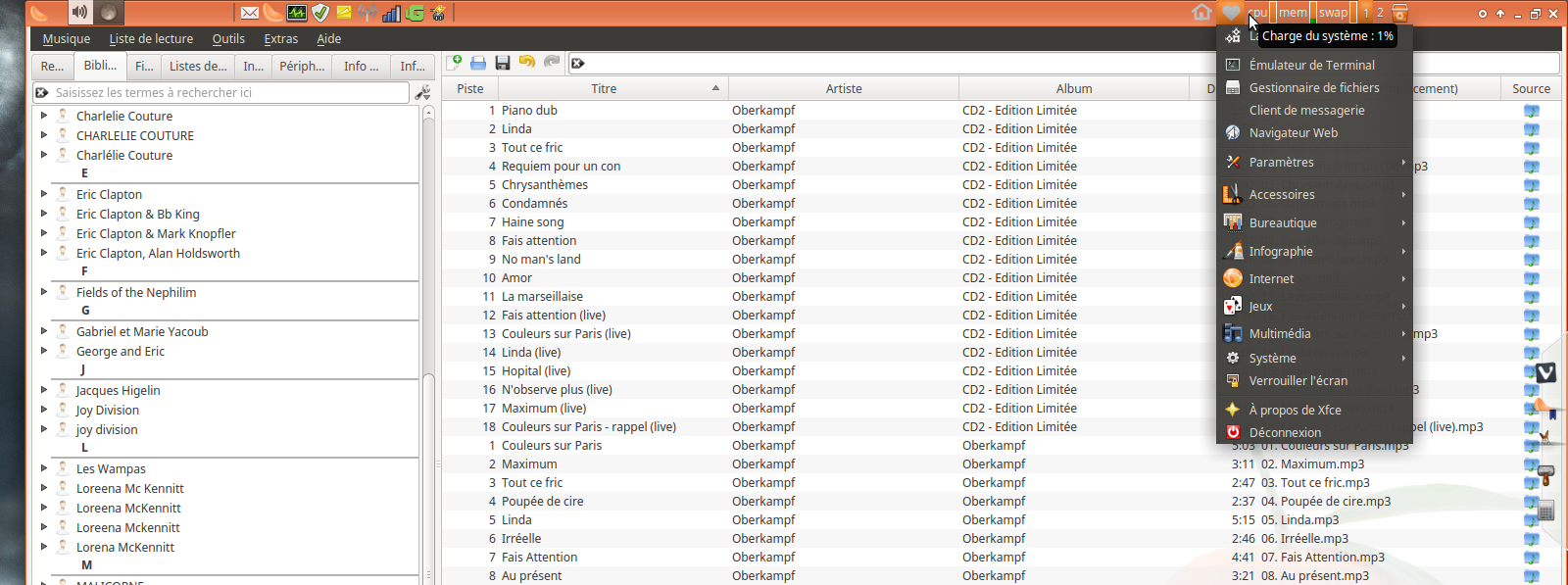This screenshot has width=1568, height=585.
Task: Open the system monitor graph icon in the panel
Action: coord(297,13)
